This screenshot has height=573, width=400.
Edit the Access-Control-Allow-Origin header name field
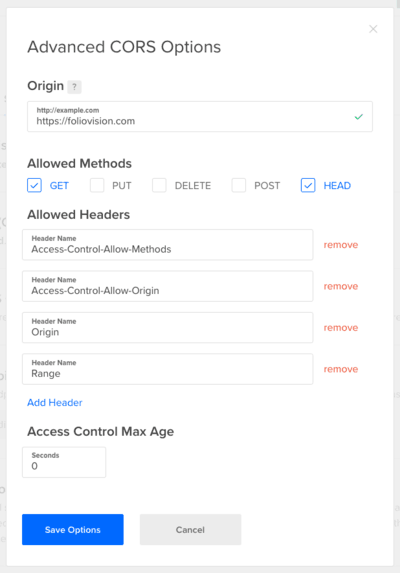click(168, 286)
